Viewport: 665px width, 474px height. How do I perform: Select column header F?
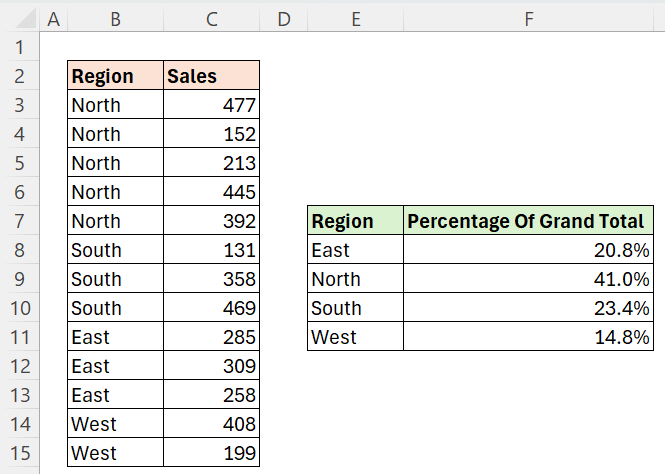tap(528, 17)
